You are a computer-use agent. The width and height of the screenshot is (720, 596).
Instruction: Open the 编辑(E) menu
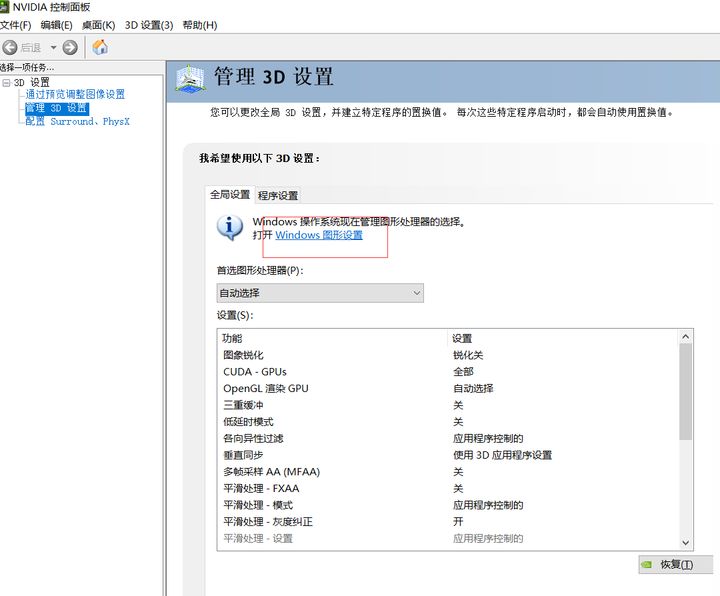pyautogui.click(x=56, y=25)
